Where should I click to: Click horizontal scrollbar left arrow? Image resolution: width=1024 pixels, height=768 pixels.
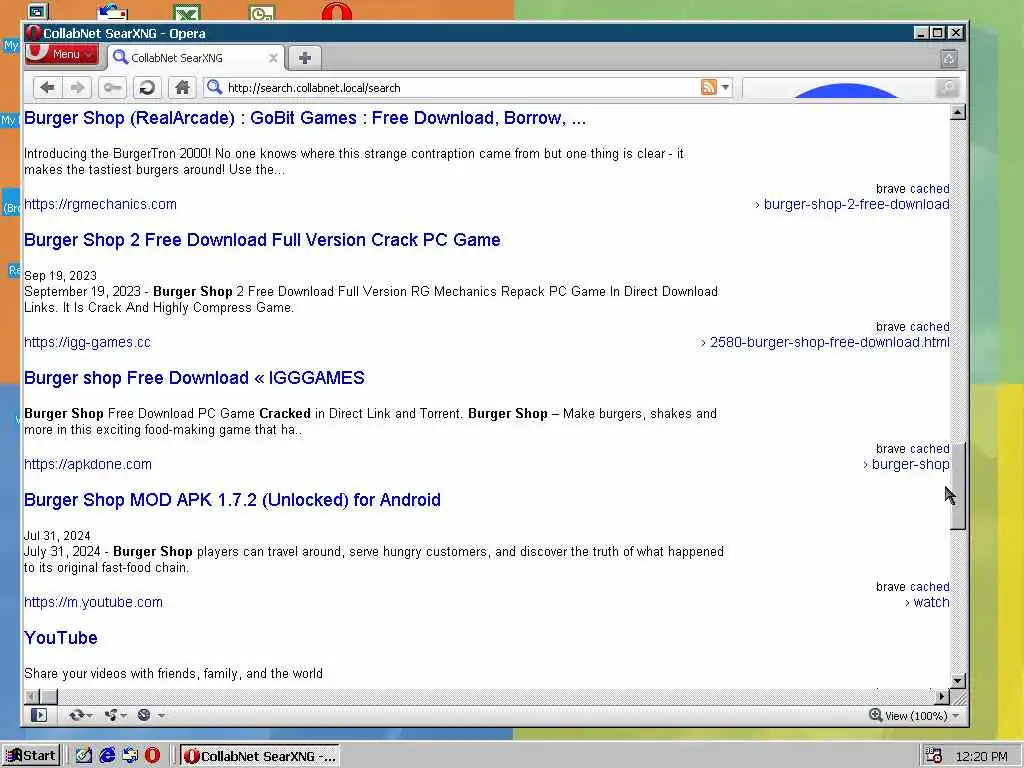tap(31, 697)
